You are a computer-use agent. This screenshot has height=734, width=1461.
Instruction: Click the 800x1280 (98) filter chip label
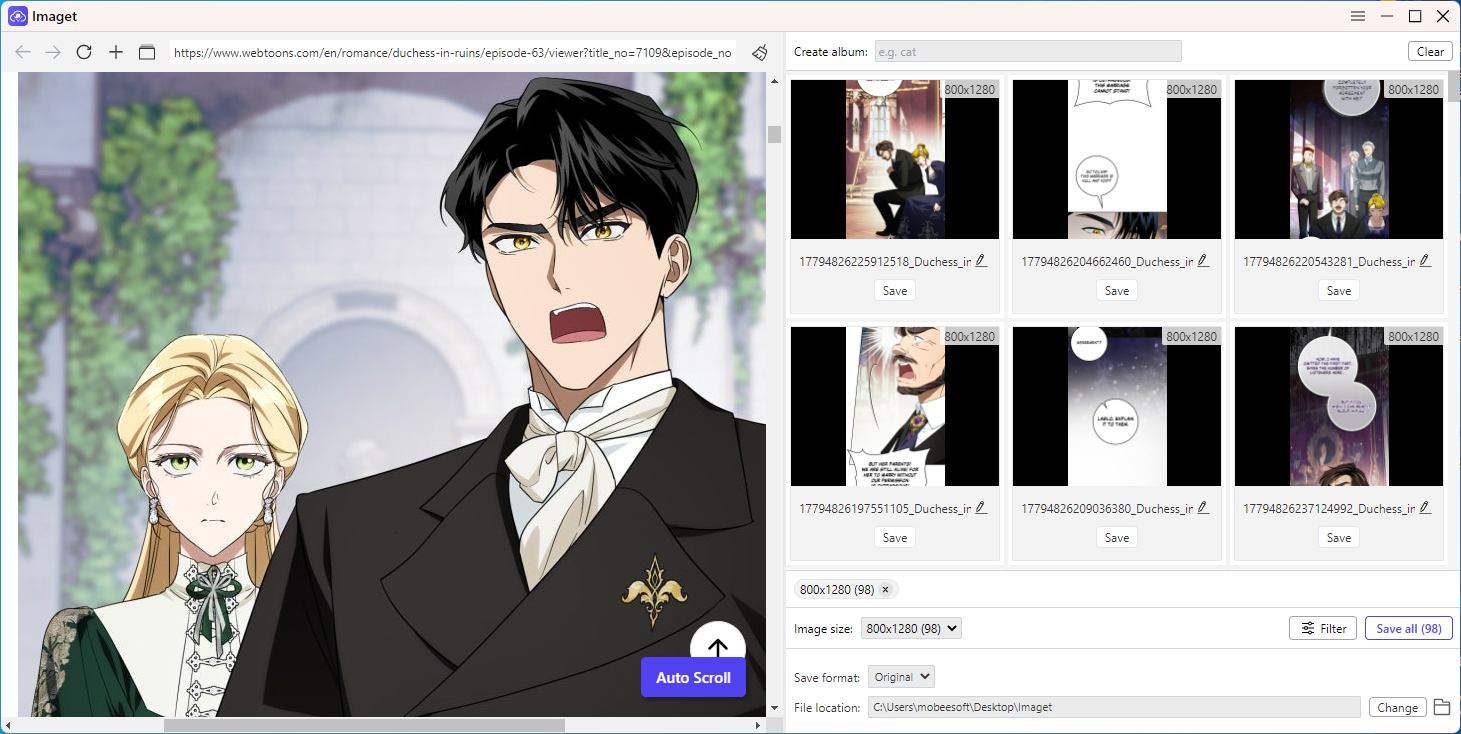tap(838, 589)
